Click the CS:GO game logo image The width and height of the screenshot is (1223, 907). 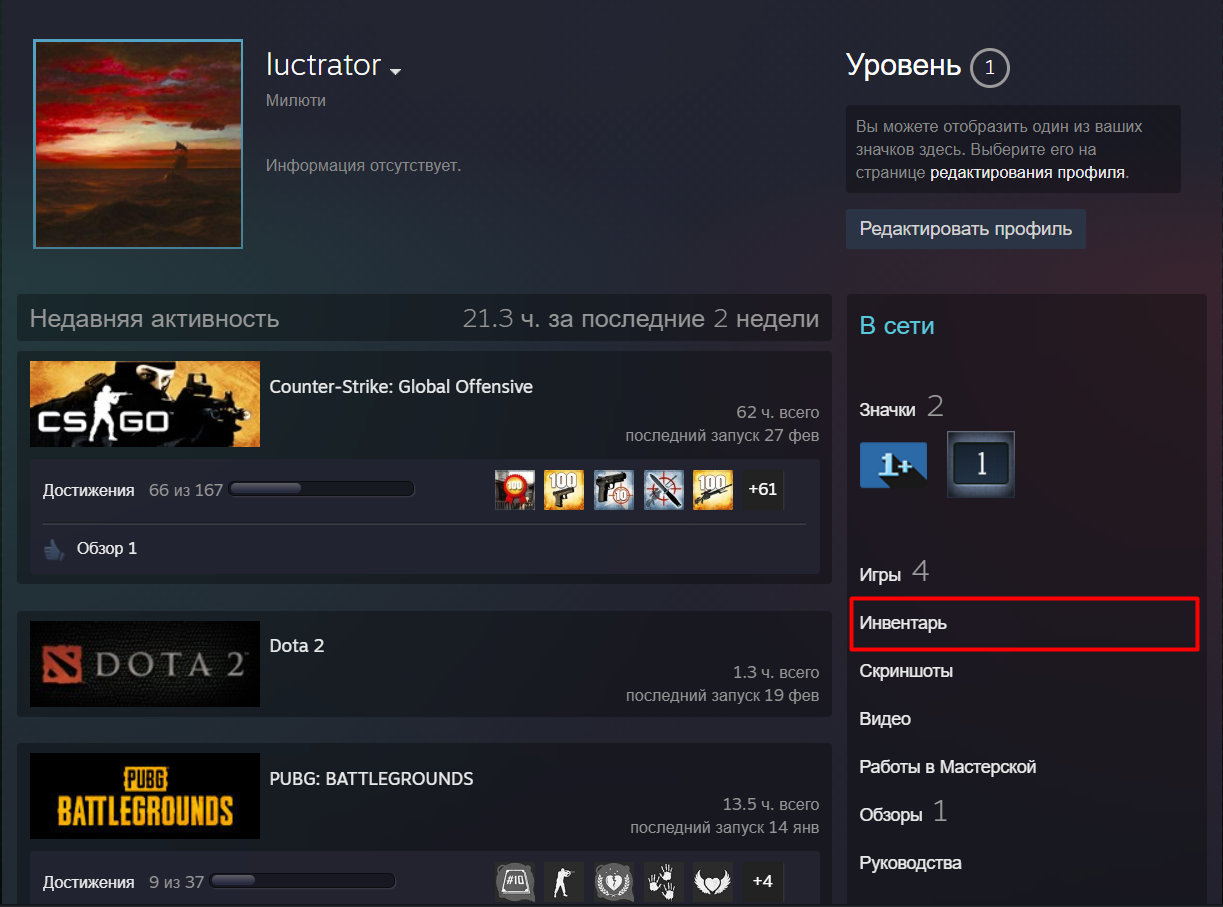[x=145, y=404]
